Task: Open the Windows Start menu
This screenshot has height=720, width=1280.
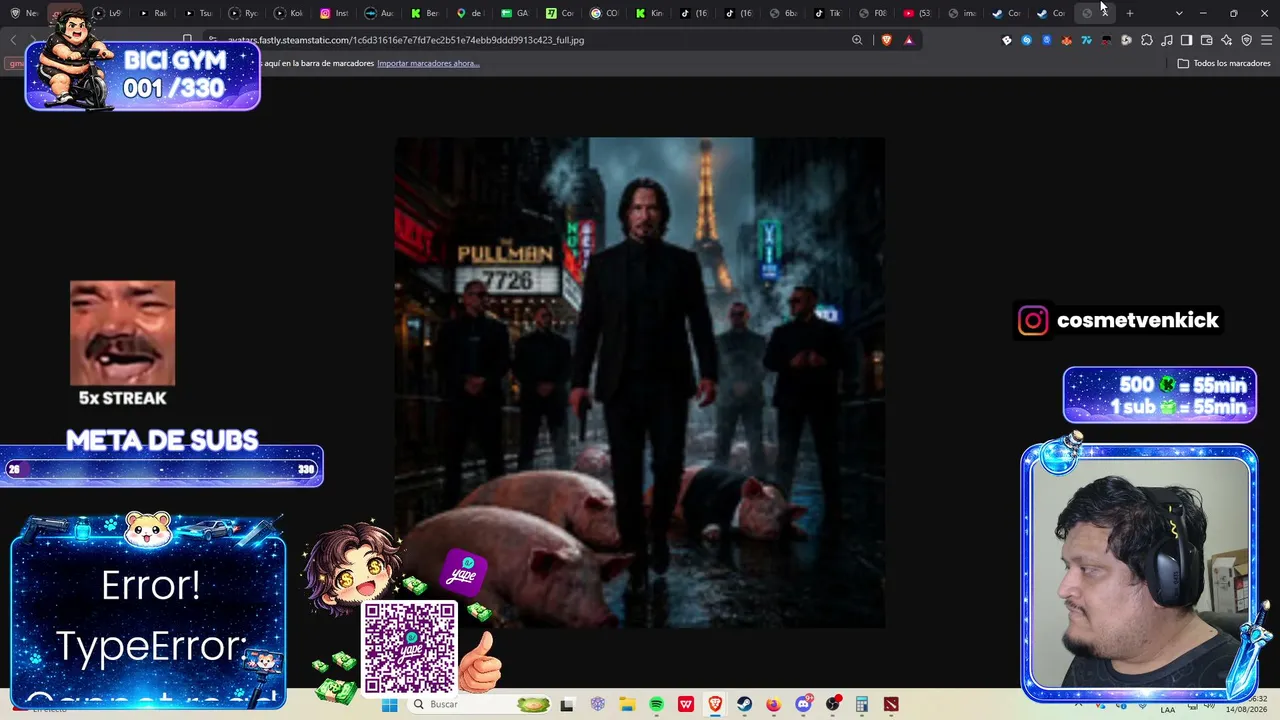Action: (390, 704)
